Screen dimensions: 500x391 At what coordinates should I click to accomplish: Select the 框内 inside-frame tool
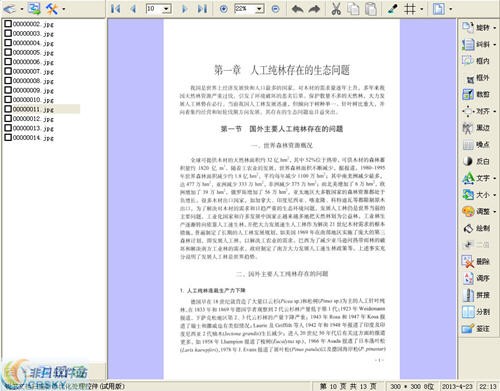(476, 61)
